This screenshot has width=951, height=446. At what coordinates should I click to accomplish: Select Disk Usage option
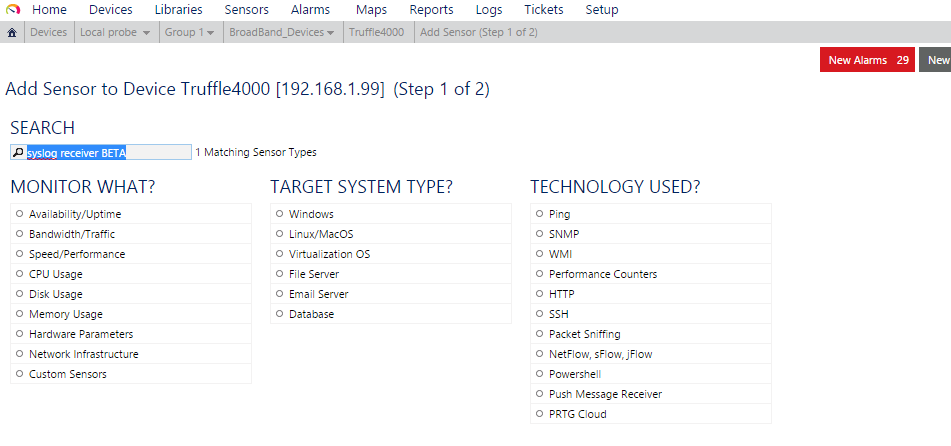point(131,294)
